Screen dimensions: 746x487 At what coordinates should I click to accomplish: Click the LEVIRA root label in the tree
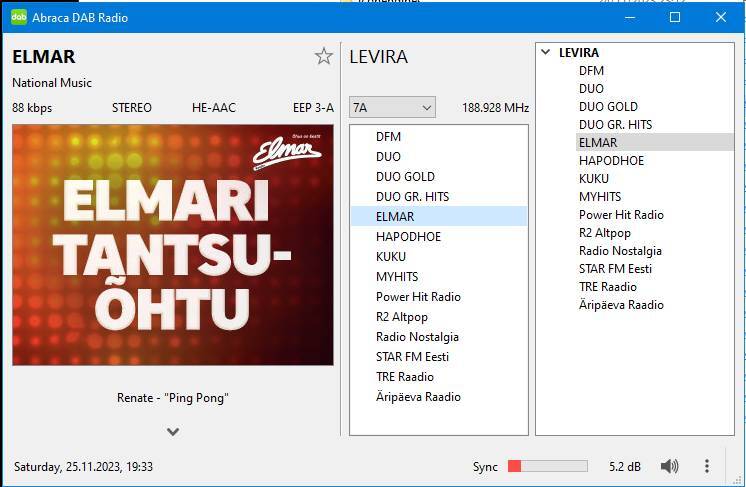coord(579,52)
